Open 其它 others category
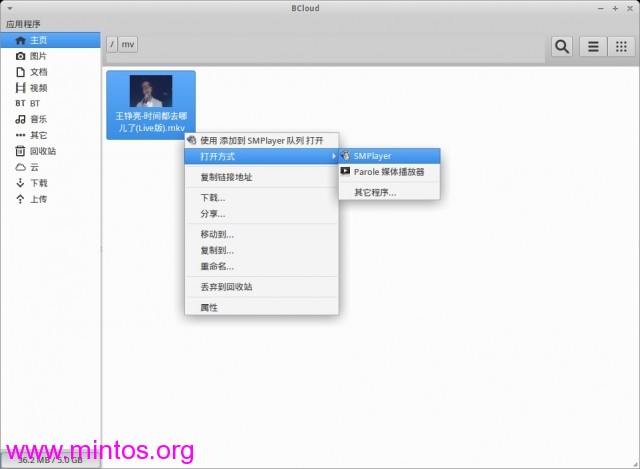Screen dimensions: 640x469 [x=51, y=135]
